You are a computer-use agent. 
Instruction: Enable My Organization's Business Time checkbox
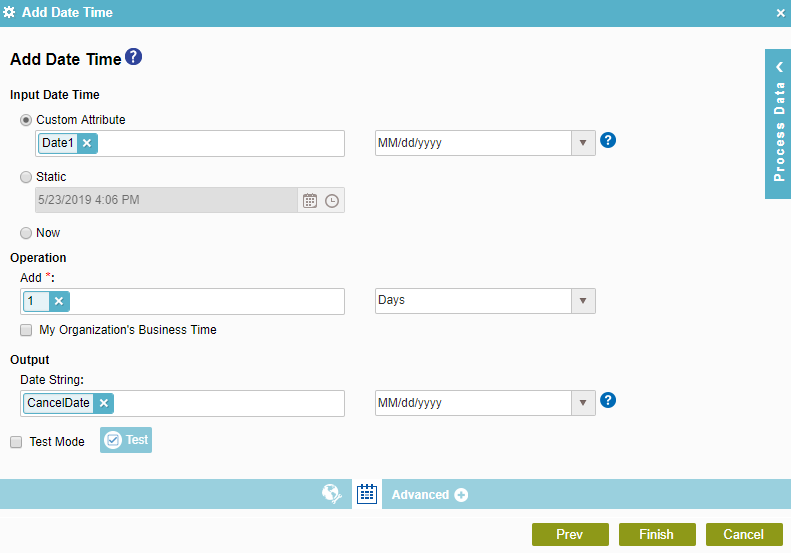(x=26, y=330)
